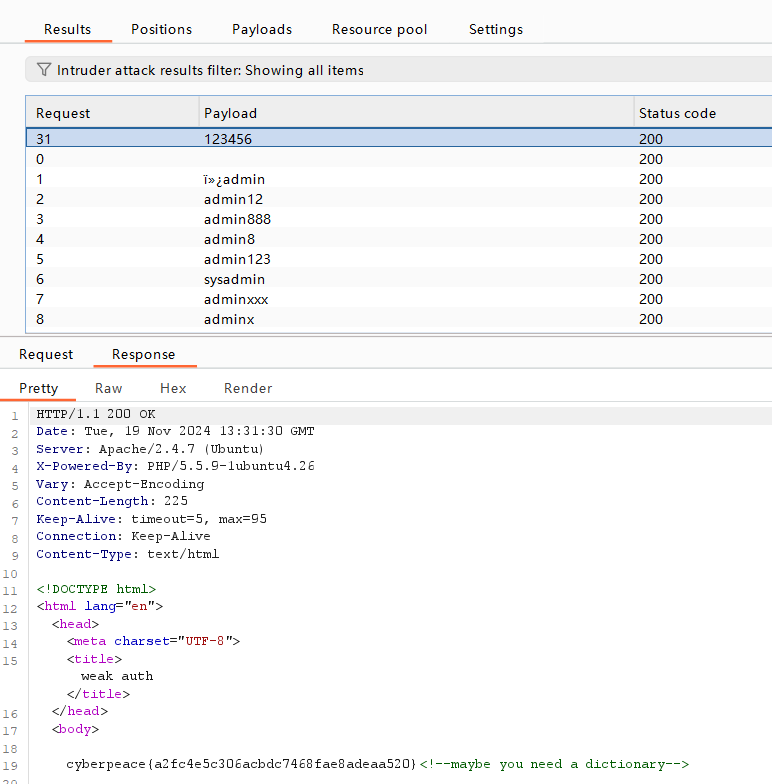Click the Content-Length: 225 header
The width and height of the screenshot is (772, 784).
pos(112,501)
